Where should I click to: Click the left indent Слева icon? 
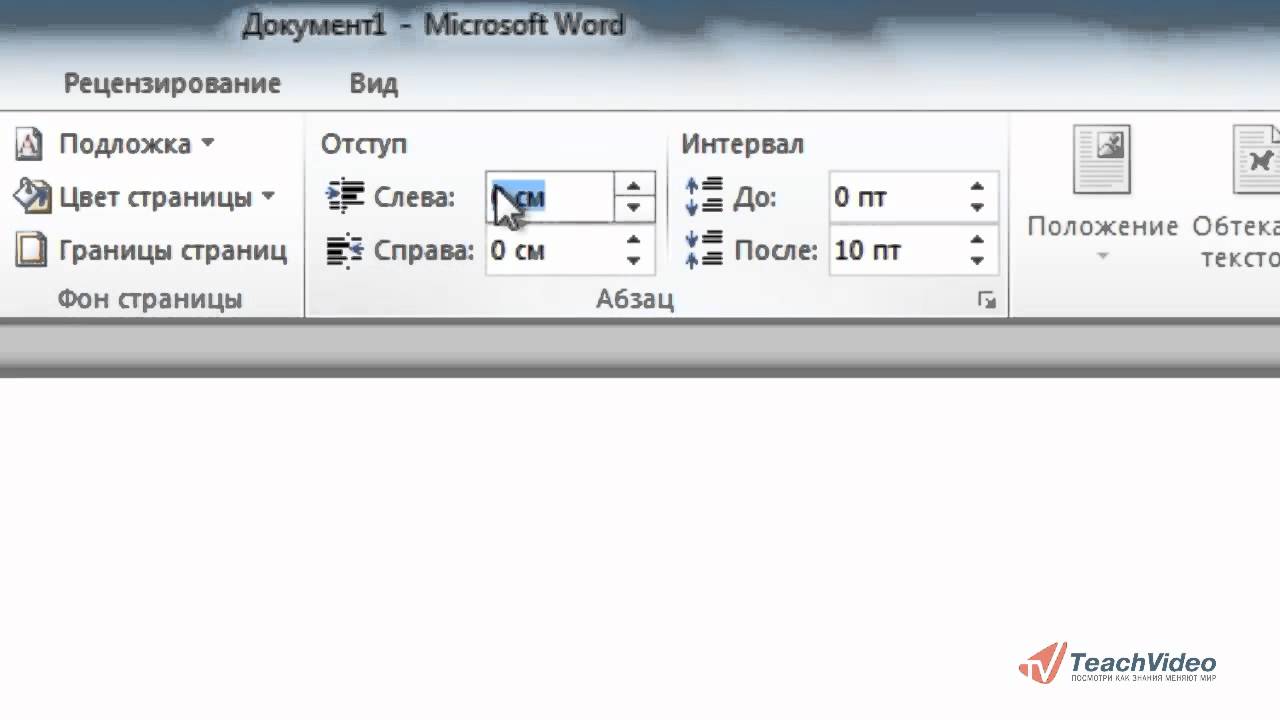[x=346, y=196]
